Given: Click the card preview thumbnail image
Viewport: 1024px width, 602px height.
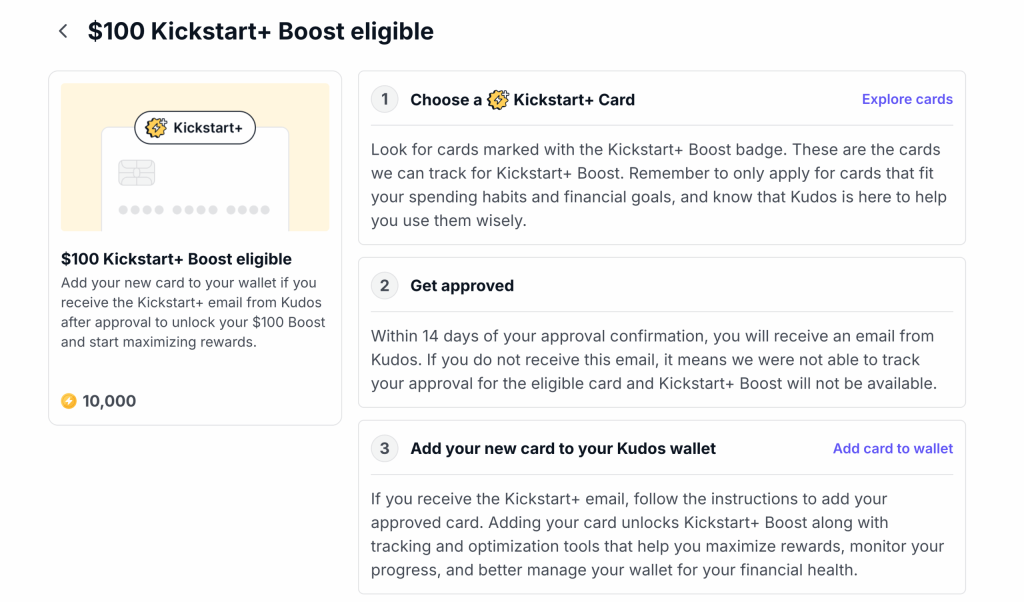Looking at the screenshot, I should tap(194, 157).
